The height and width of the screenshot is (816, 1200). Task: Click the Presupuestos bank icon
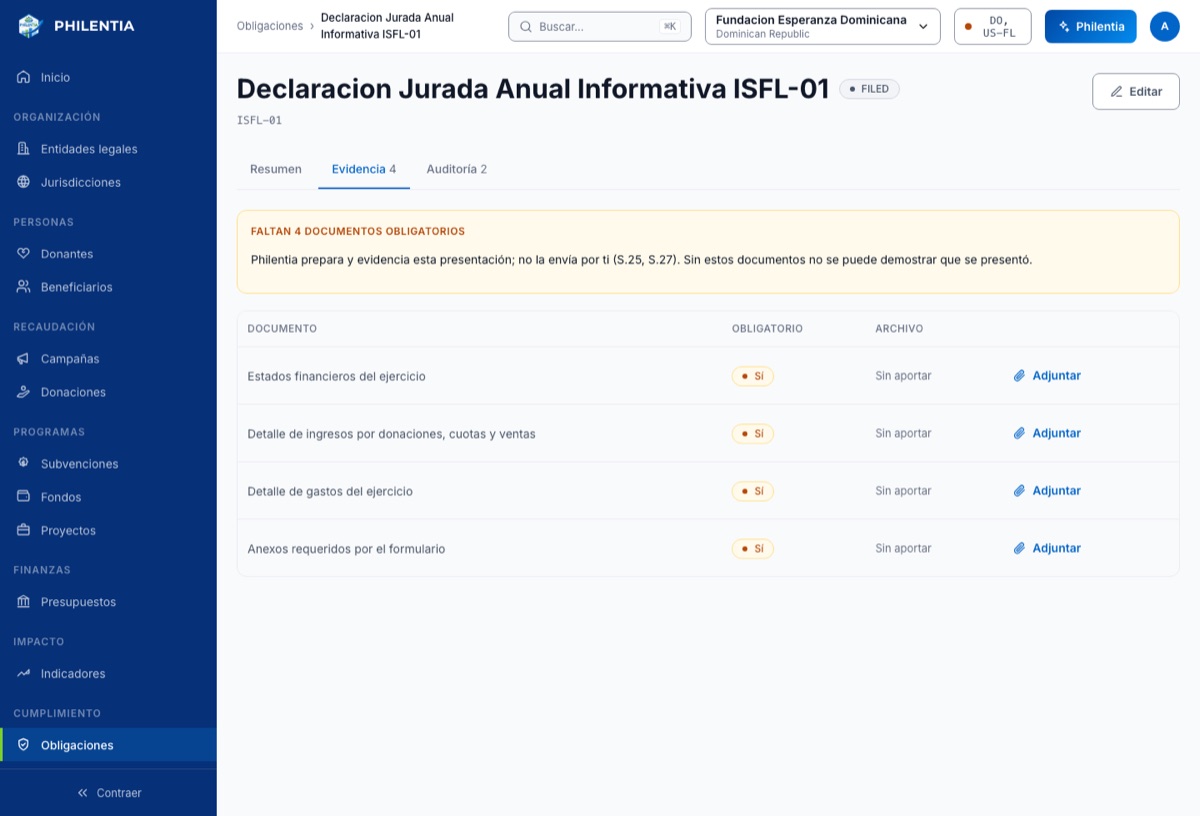pos(24,602)
